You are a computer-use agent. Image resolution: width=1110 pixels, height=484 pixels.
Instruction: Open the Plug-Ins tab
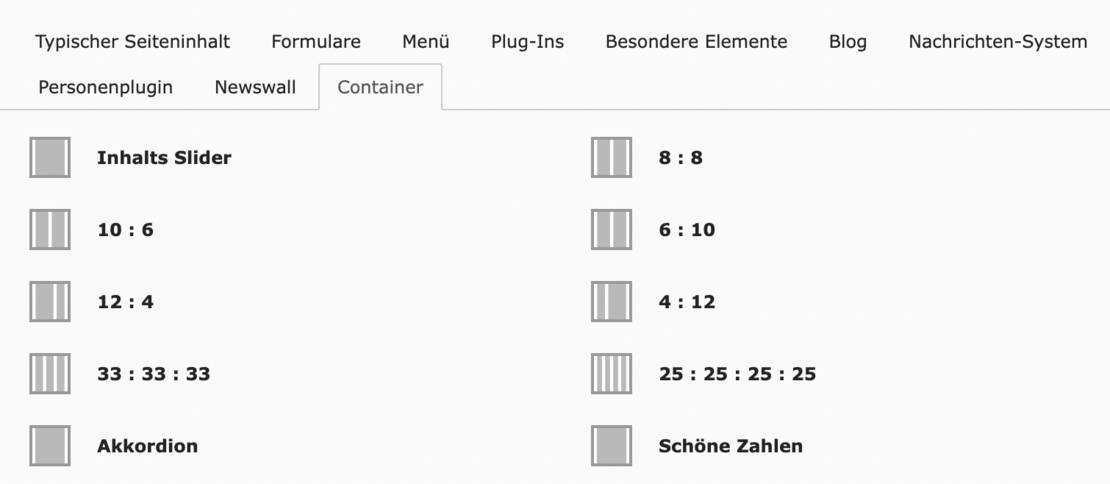[x=527, y=42]
